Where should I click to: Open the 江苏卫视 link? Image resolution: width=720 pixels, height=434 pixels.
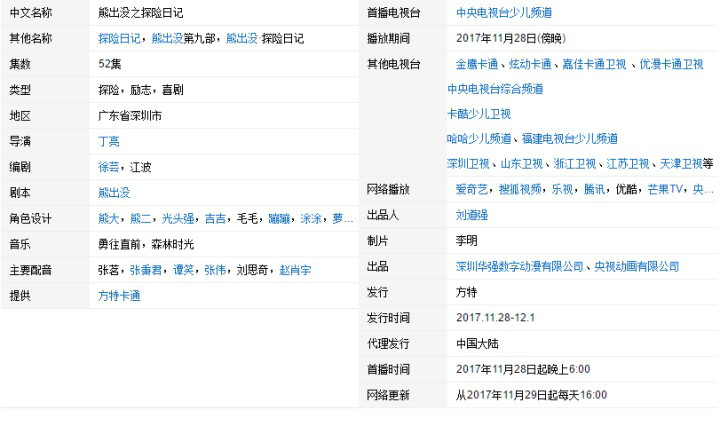tap(628, 164)
